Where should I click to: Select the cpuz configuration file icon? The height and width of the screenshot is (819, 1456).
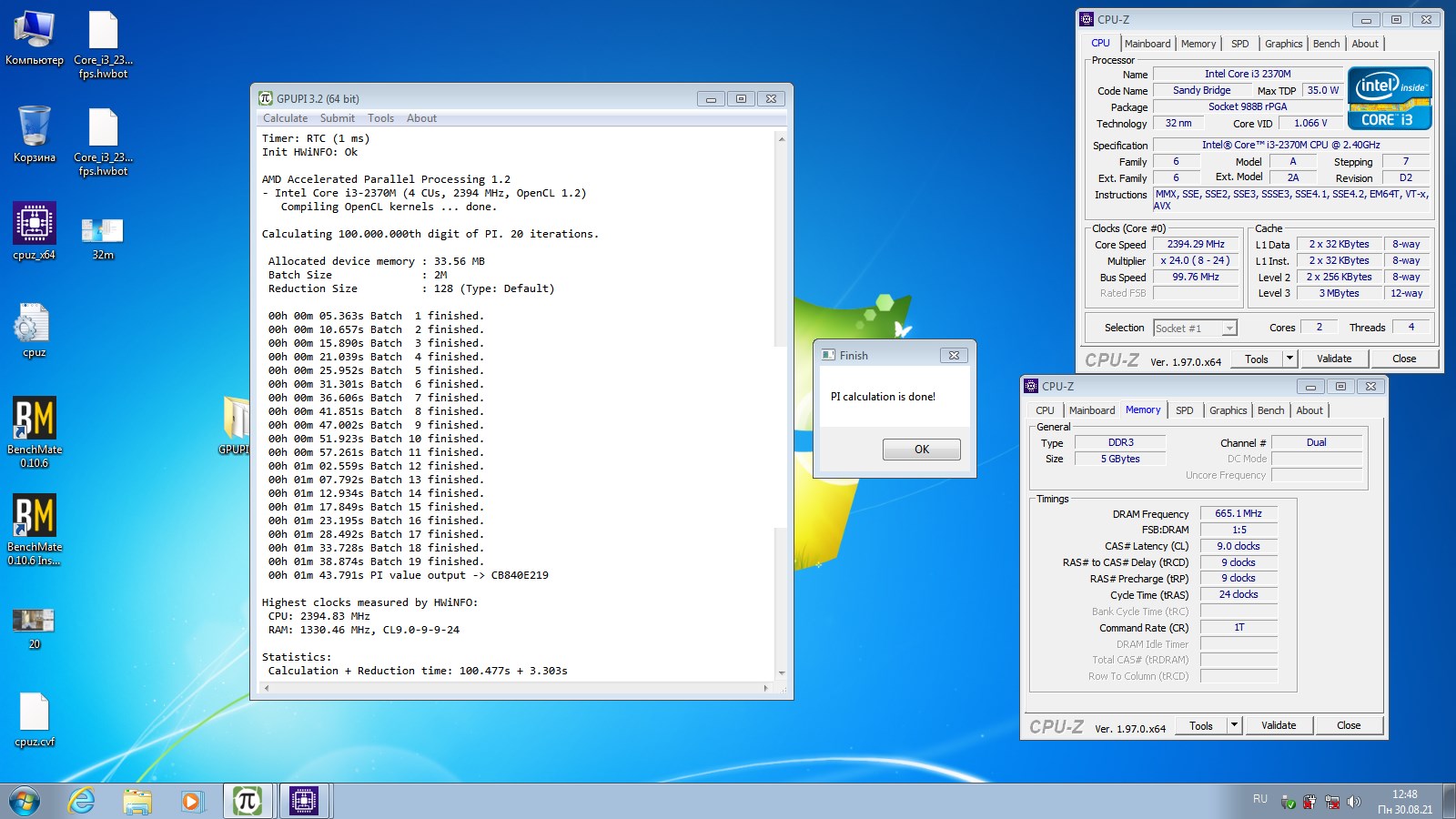pyautogui.click(x=35, y=329)
